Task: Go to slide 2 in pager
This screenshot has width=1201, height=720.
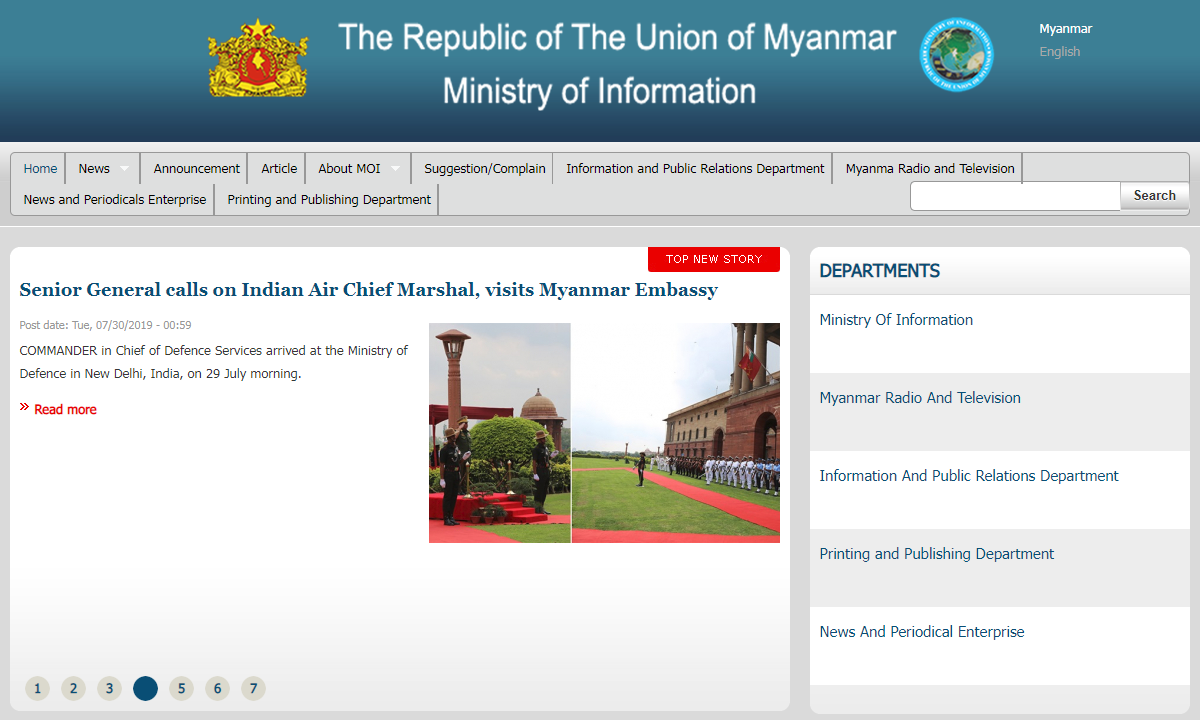Action: [73, 688]
